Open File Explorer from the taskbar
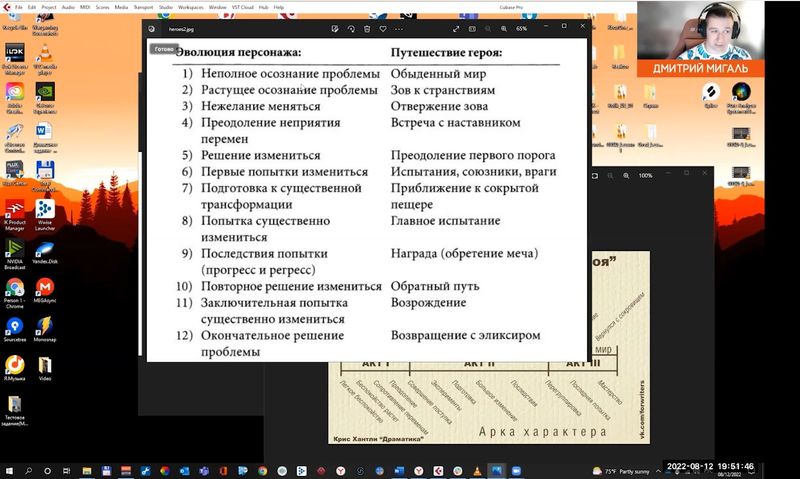This screenshot has width=800, height=479. coord(87,471)
